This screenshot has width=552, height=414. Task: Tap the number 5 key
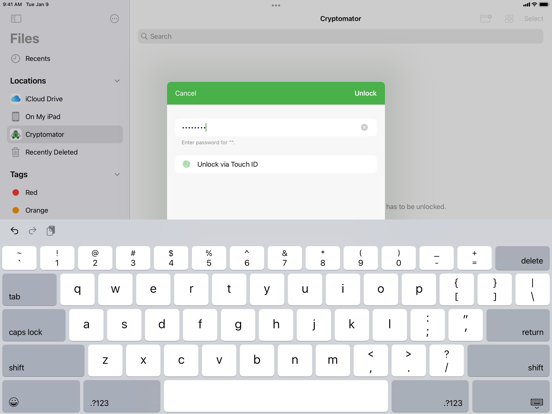pos(209,258)
